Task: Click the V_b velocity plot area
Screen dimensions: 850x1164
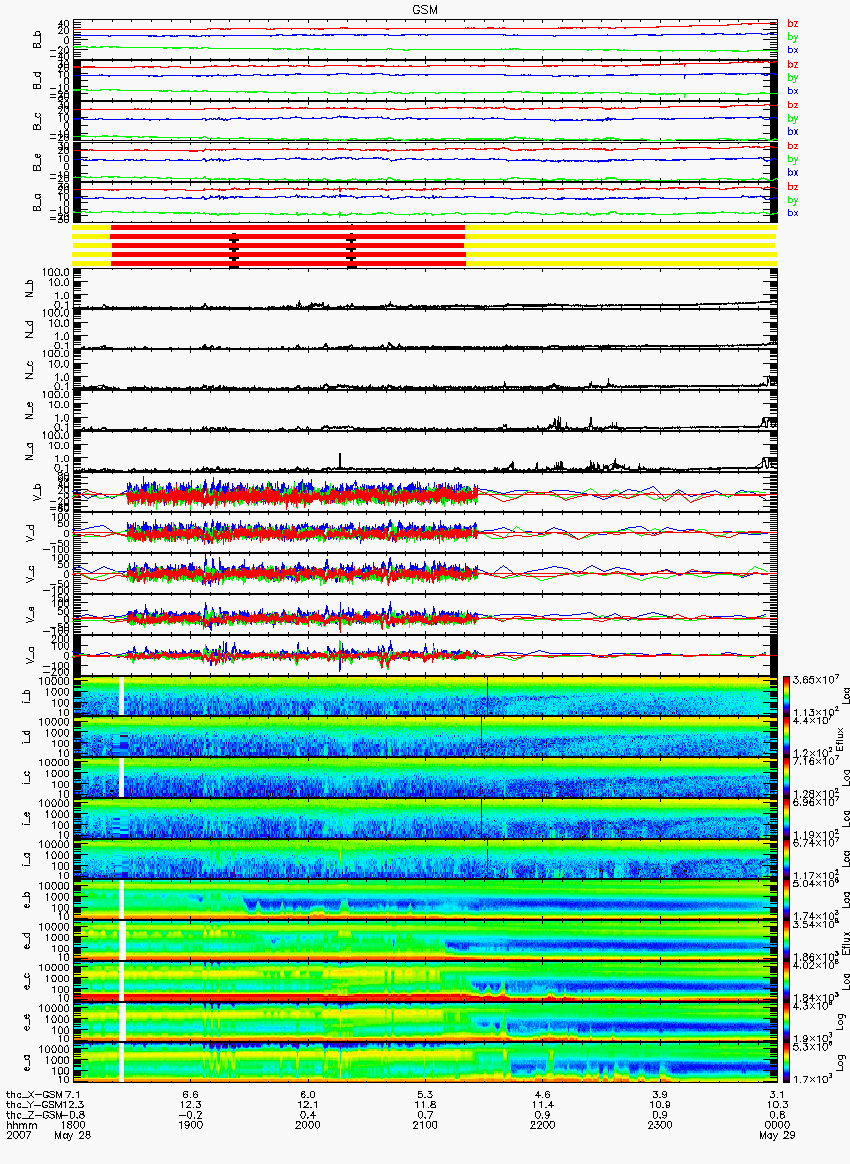Action: (425, 494)
